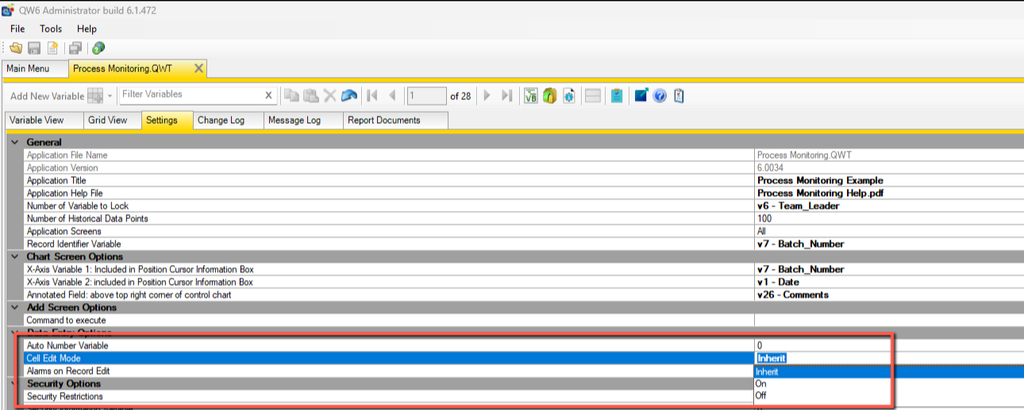The image size is (1024, 410).
Task: Open the Tools menu
Action: pyautogui.click(x=51, y=29)
